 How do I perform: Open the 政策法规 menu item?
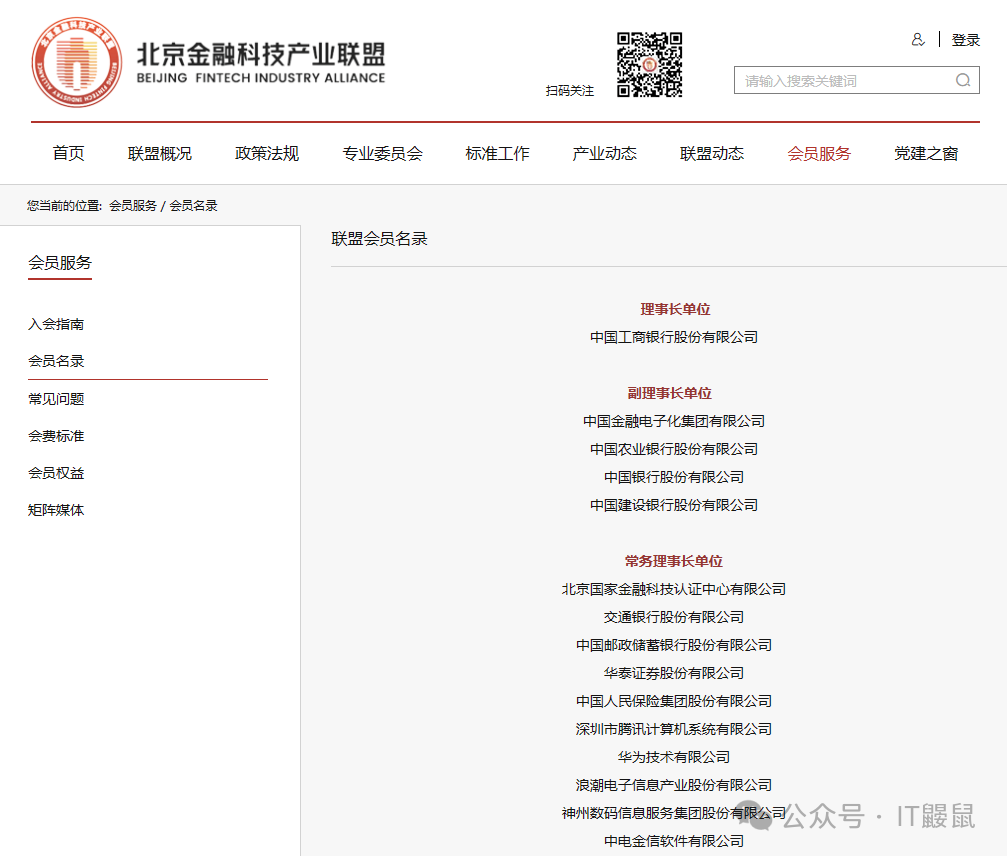[267, 153]
